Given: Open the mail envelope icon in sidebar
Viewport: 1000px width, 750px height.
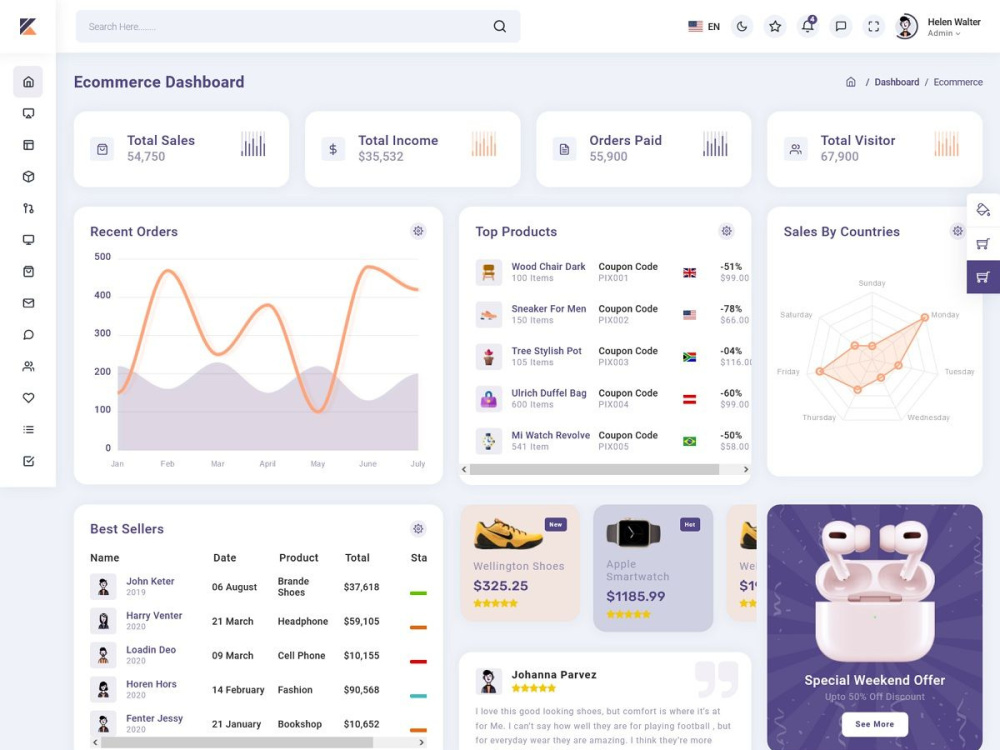Looking at the screenshot, I should point(28,303).
